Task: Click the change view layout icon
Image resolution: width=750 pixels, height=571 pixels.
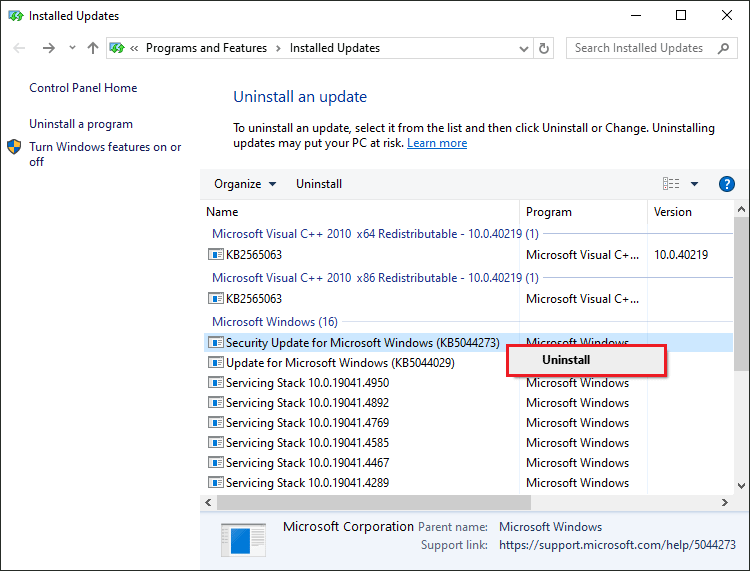Action: [x=671, y=184]
